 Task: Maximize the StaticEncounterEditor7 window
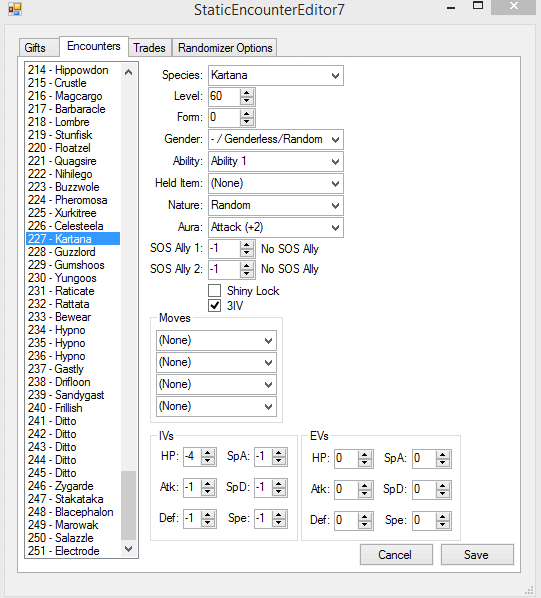[478, 6]
